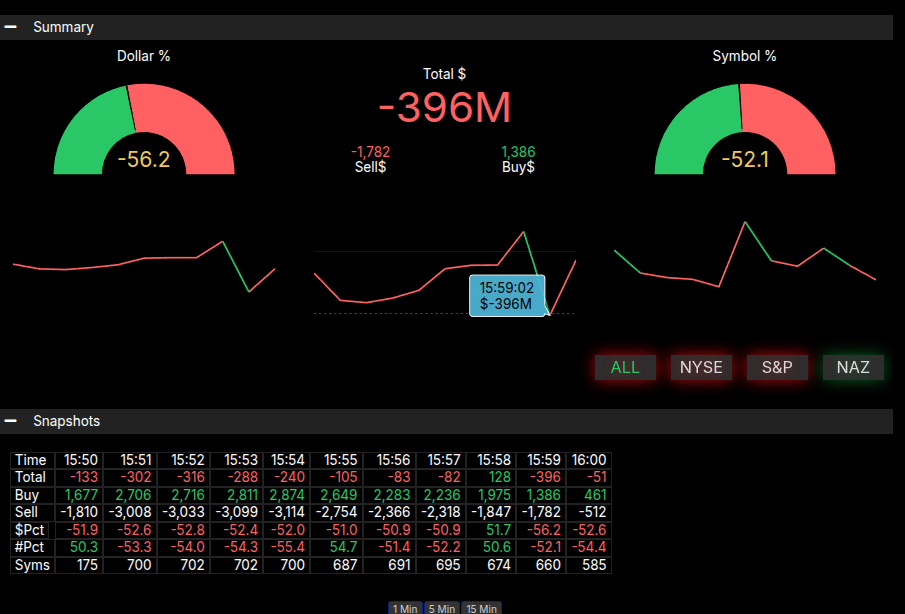Select the 15:58 column header
905x614 pixels.
[x=490, y=460]
